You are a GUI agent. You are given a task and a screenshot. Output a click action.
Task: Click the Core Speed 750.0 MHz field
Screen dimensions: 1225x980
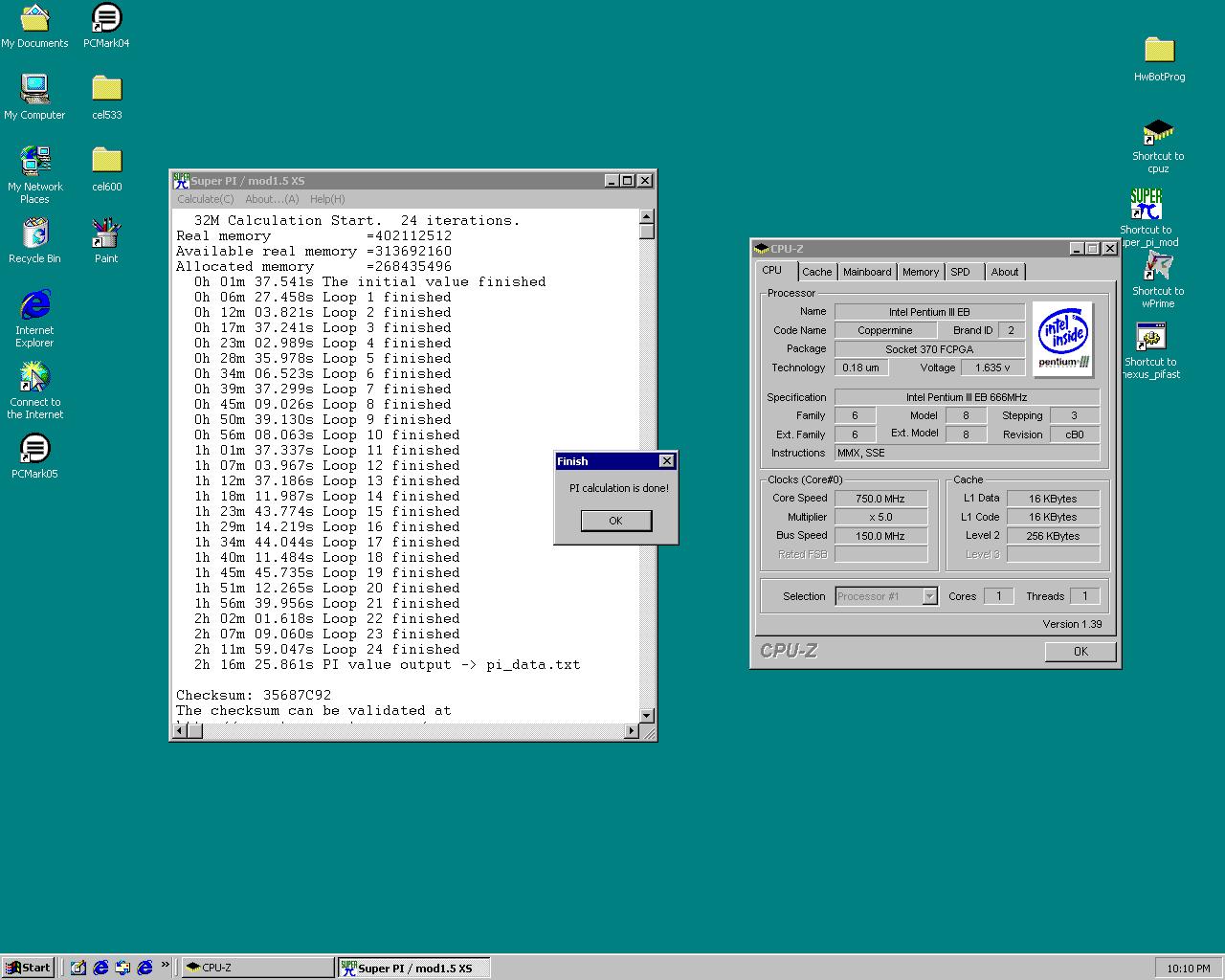point(880,499)
